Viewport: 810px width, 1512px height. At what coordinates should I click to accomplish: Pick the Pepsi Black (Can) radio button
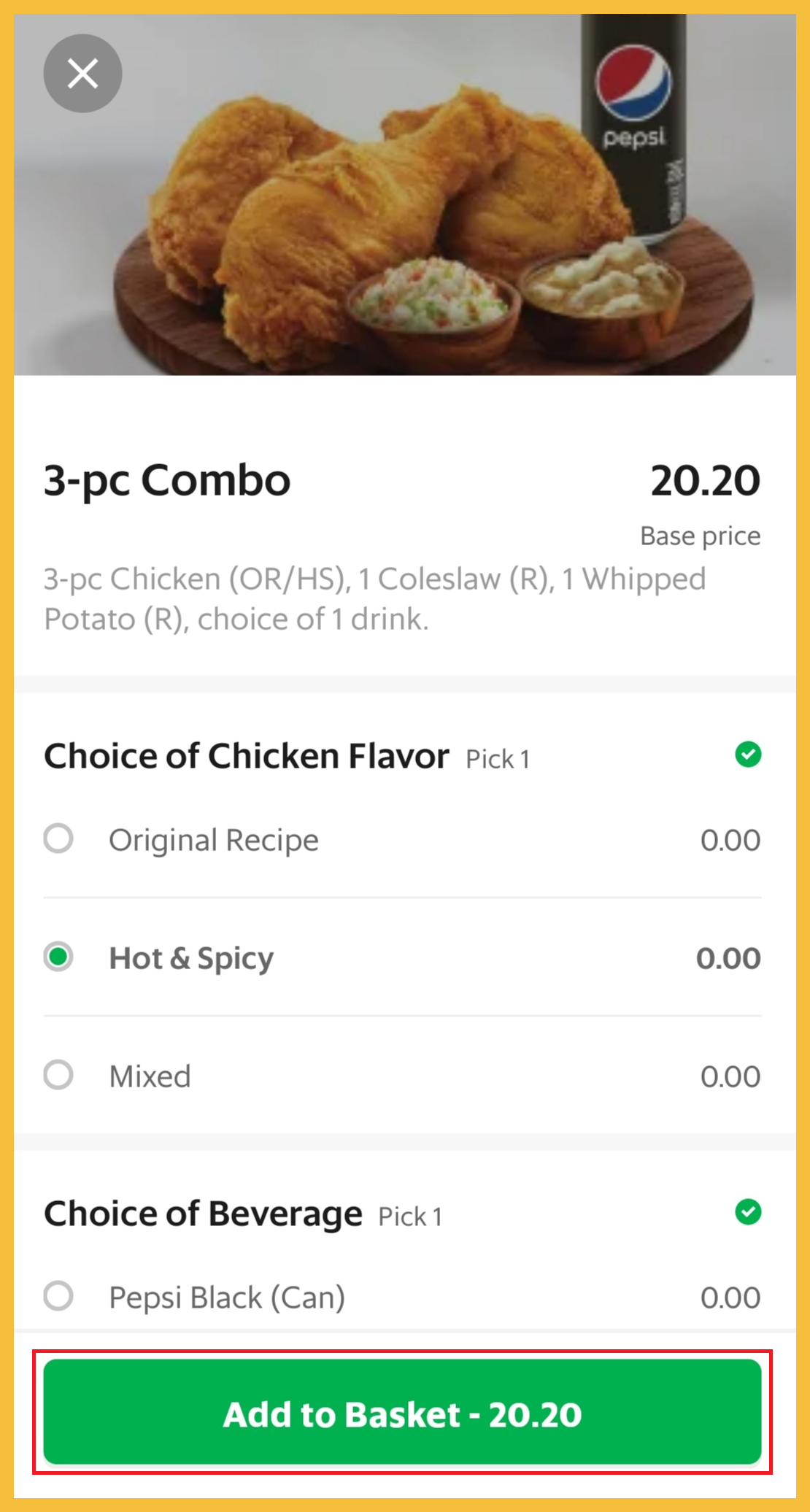pos(58,1296)
